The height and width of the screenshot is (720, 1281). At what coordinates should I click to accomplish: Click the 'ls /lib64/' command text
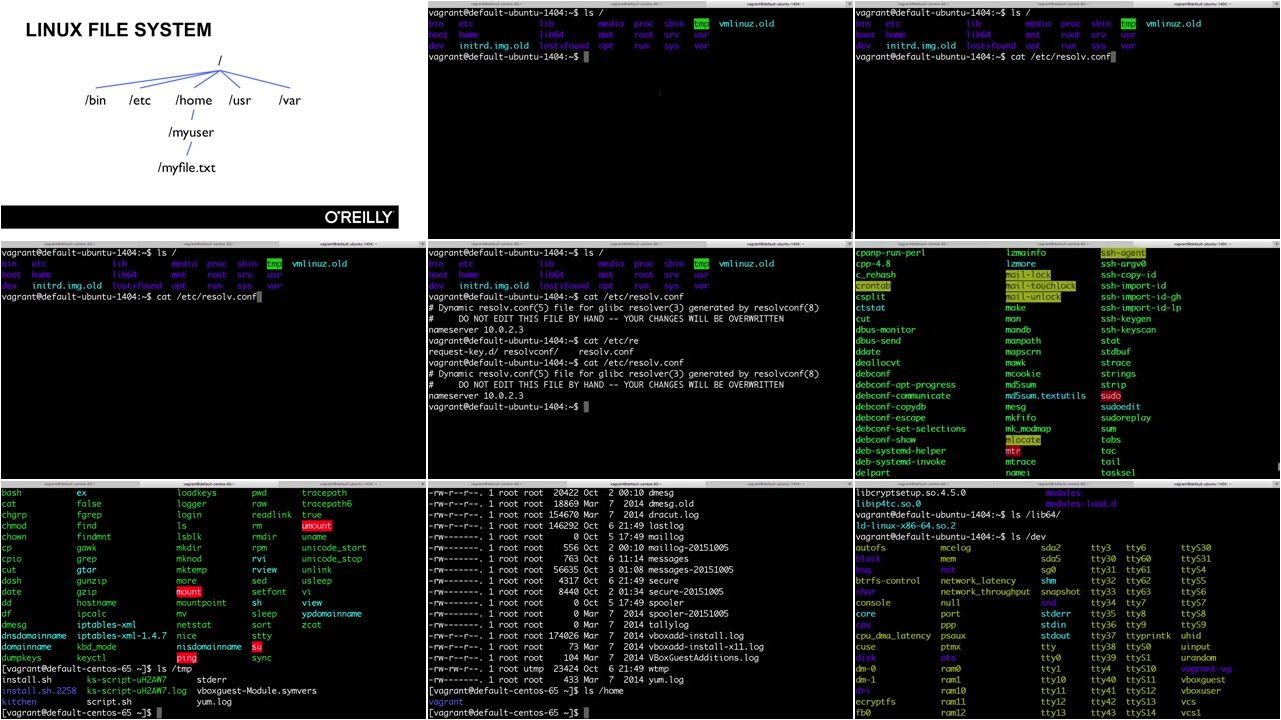tap(1034, 515)
